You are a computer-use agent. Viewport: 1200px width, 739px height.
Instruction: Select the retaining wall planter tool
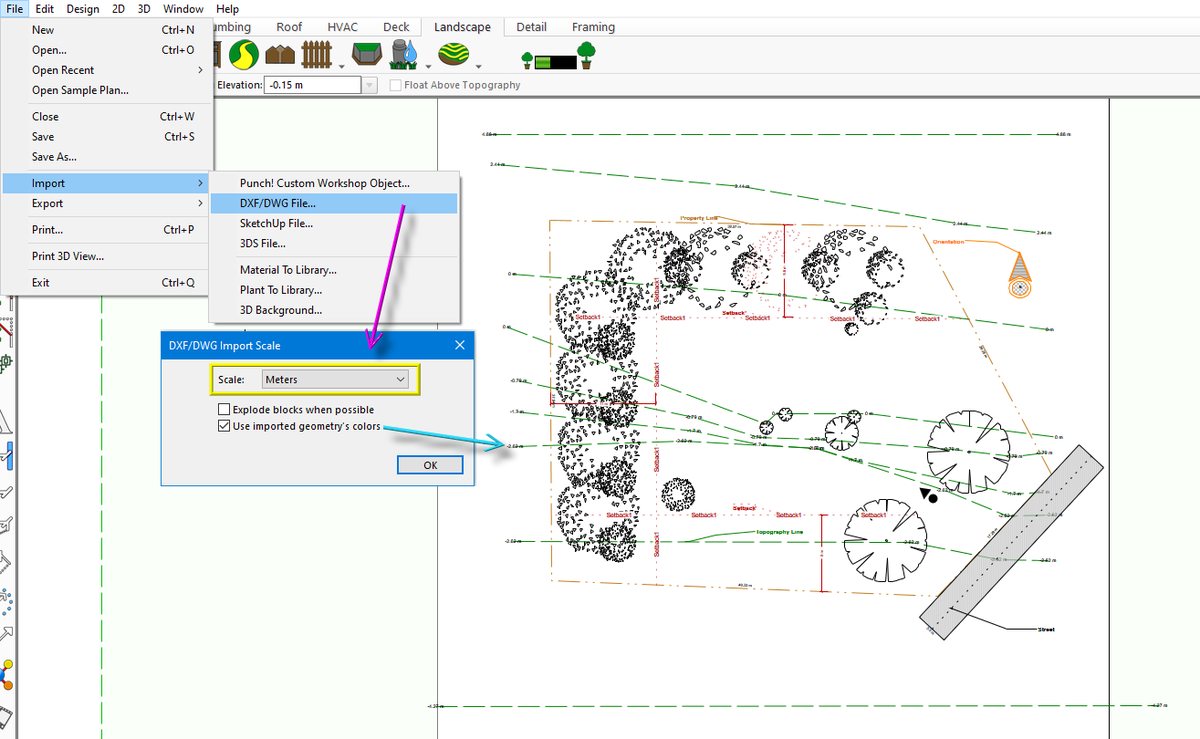click(369, 54)
